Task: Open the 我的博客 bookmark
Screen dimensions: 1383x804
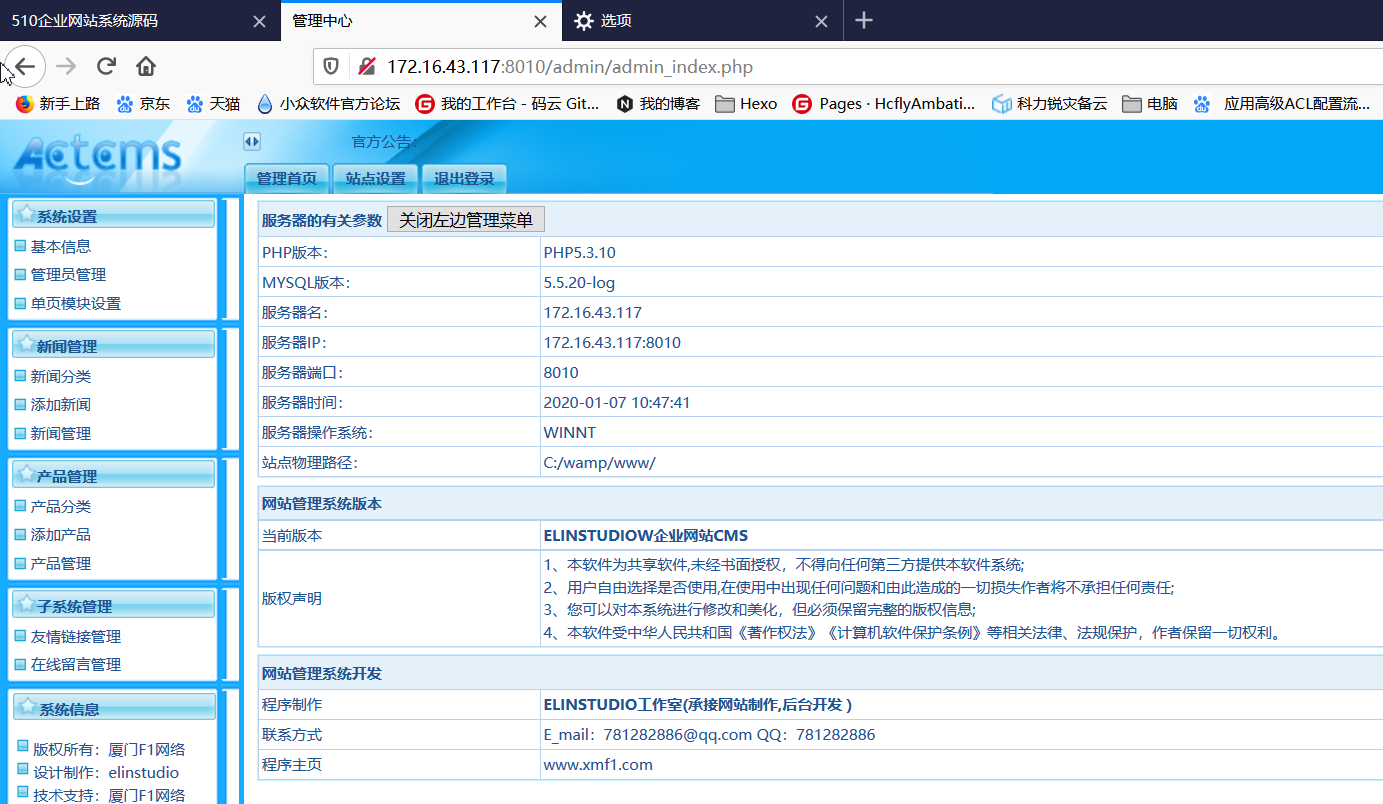Action: pyautogui.click(x=658, y=103)
